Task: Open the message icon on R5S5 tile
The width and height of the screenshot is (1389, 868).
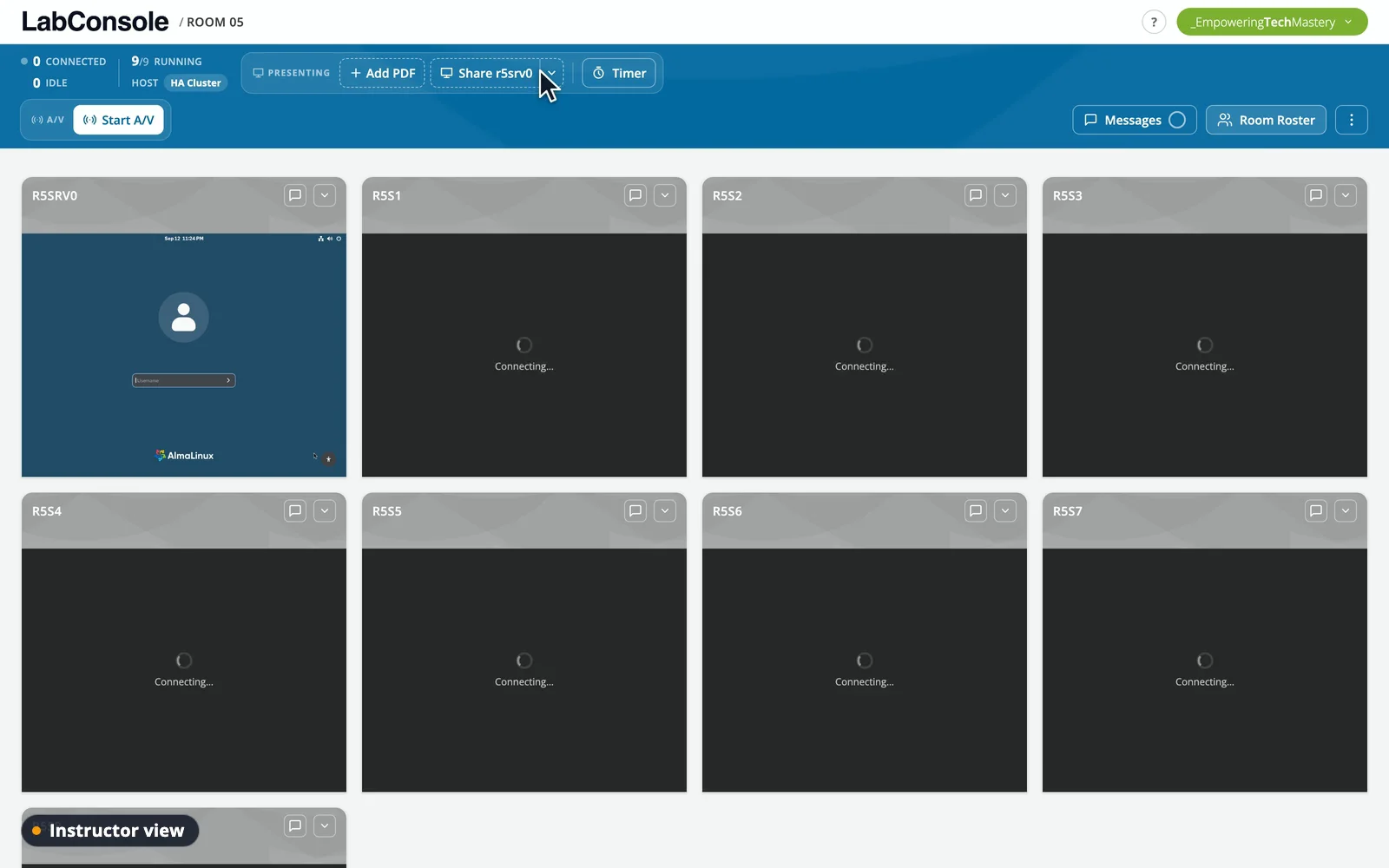Action: [635, 510]
